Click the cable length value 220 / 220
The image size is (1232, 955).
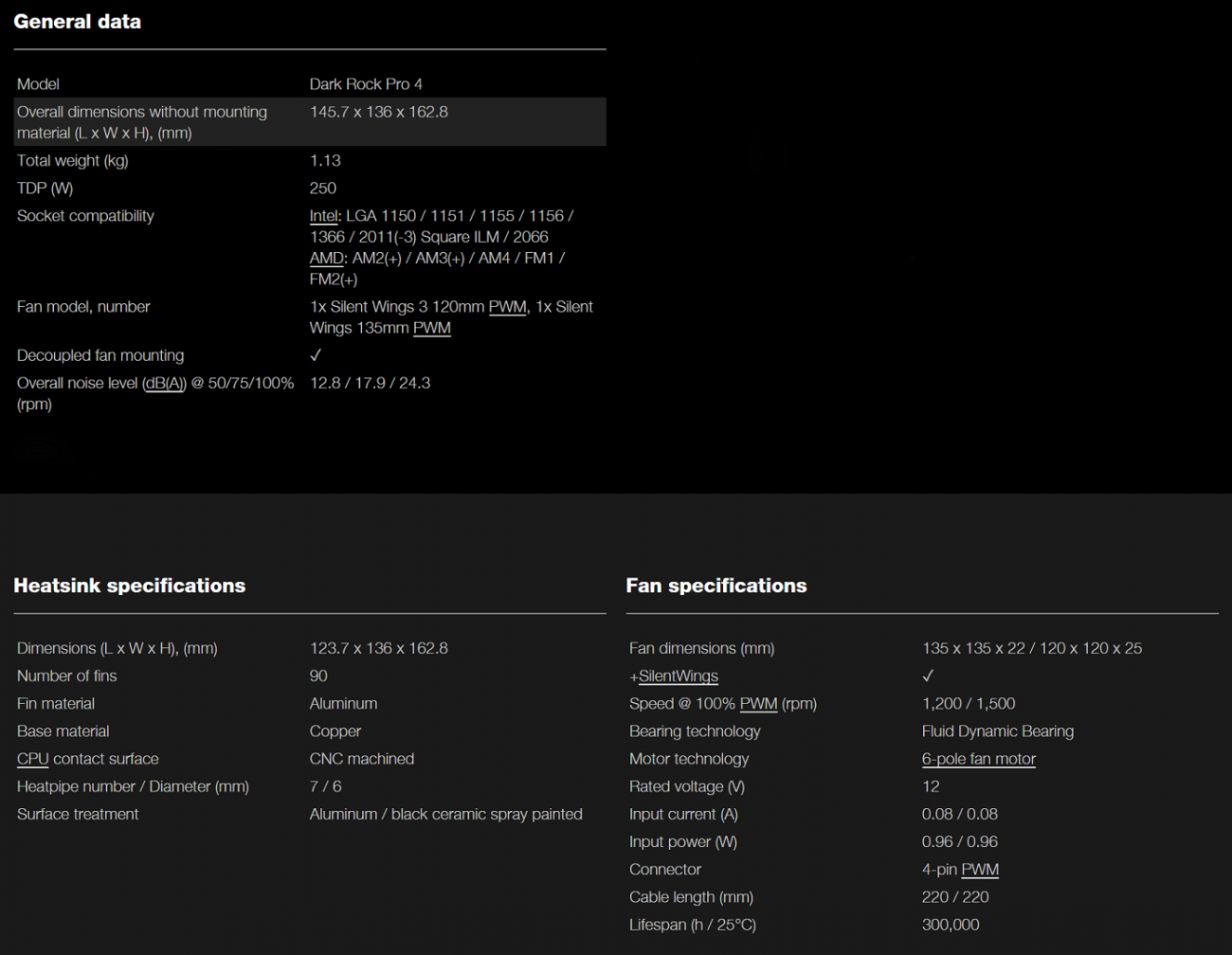pyautogui.click(x=955, y=897)
